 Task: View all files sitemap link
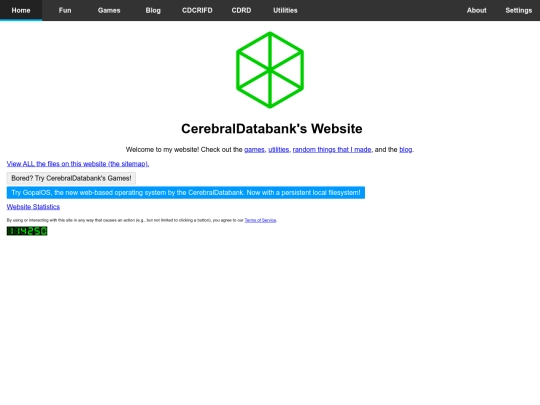[78, 164]
